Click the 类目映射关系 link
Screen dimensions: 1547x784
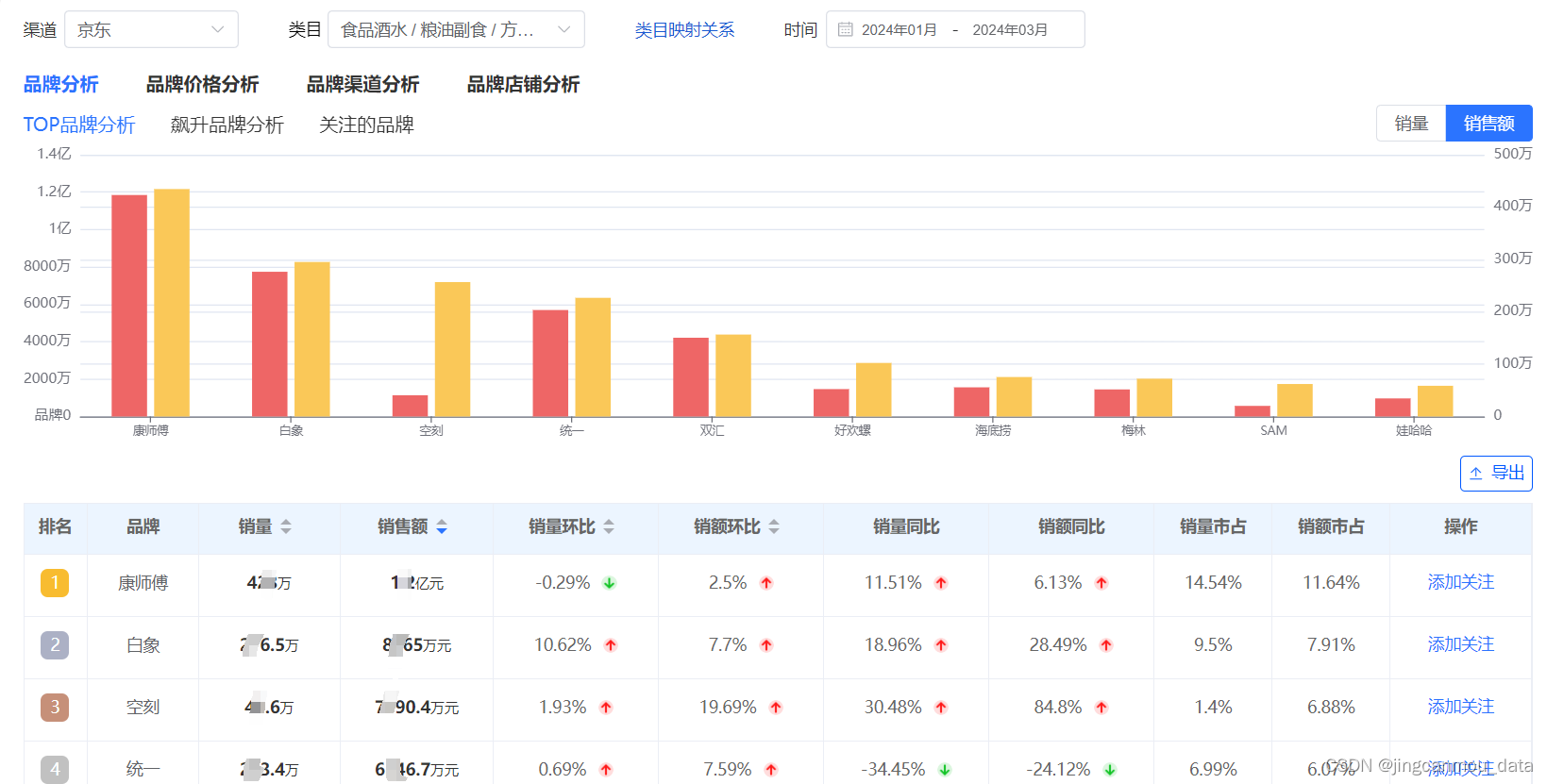point(684,30)
